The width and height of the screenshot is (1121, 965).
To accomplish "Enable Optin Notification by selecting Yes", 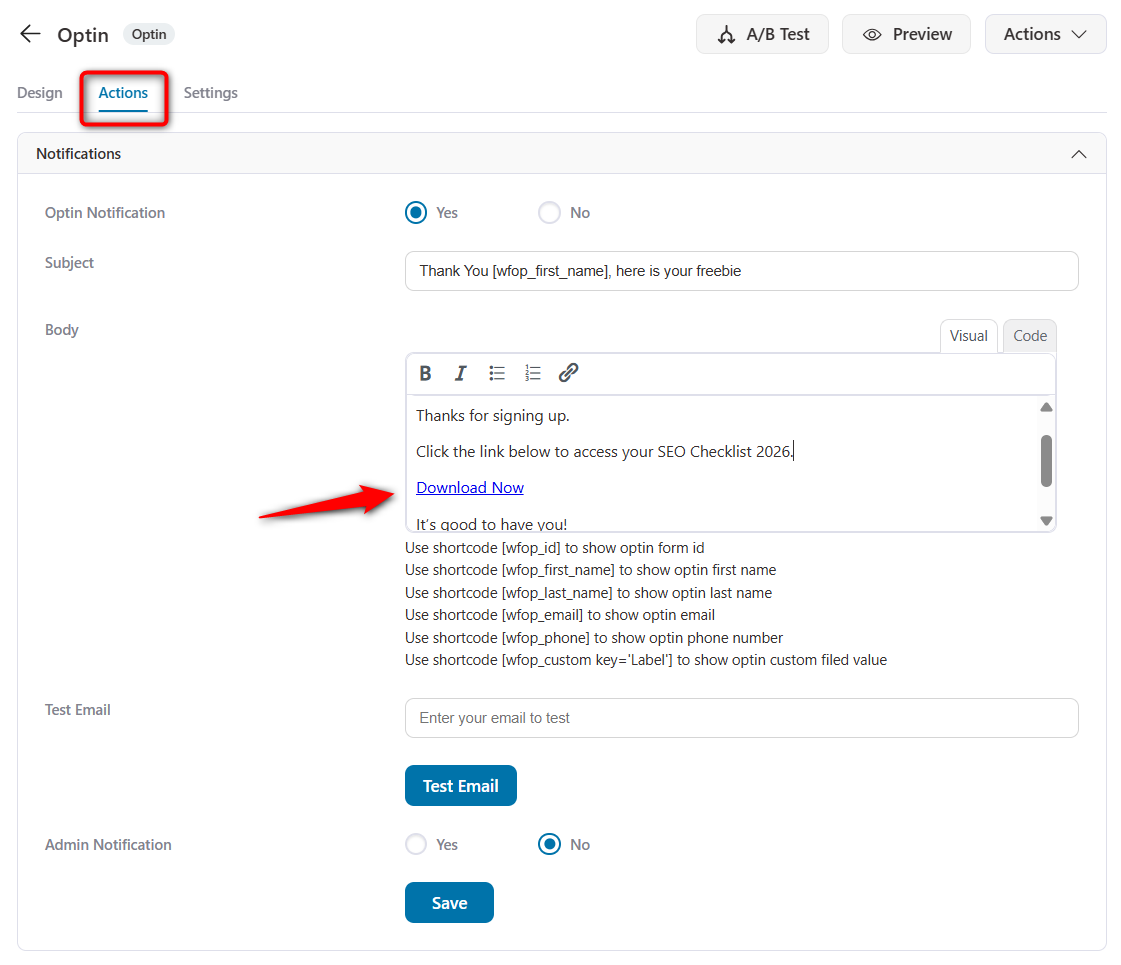I will [x=416, y=212].
